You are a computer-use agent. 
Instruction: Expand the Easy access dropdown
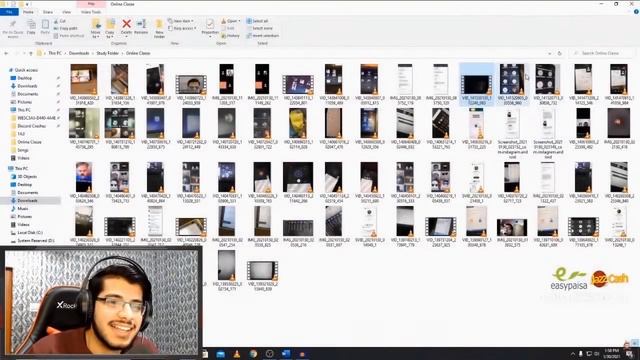coord(195,28)
